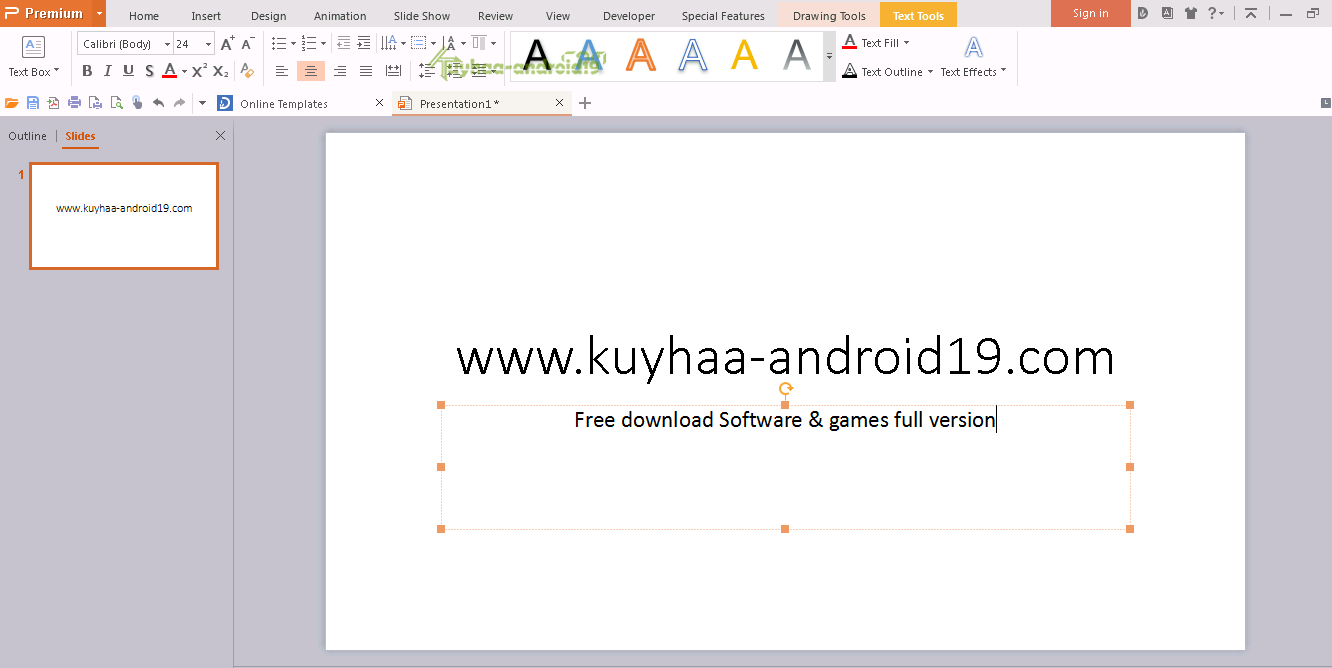Screen dimensions: 1332x668
Task: Justify the paragraph text
Action: click(x=366, y=71)
